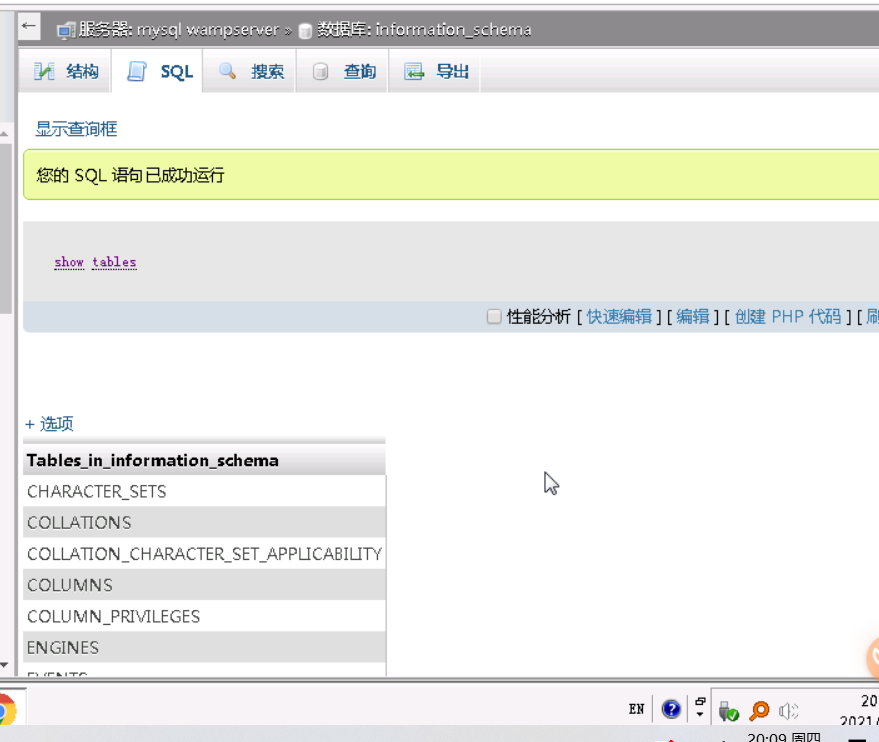Image resolution: width=879 pixels, height=742 pixels.
Task: Select the ENGINES row
Action: (x=204, y=647)
